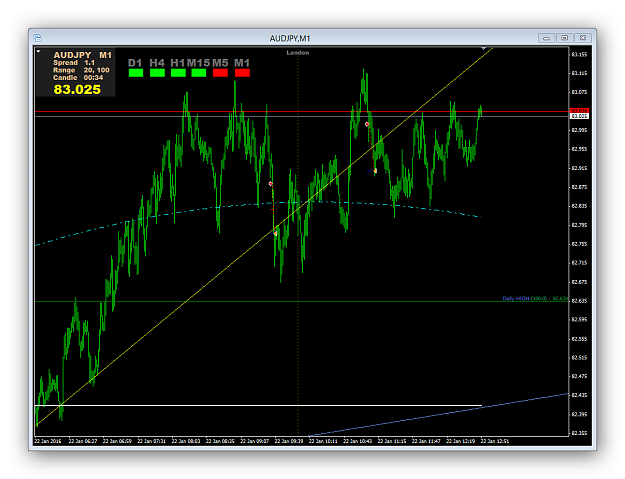Click the green trend box under M15

(199, 73)
